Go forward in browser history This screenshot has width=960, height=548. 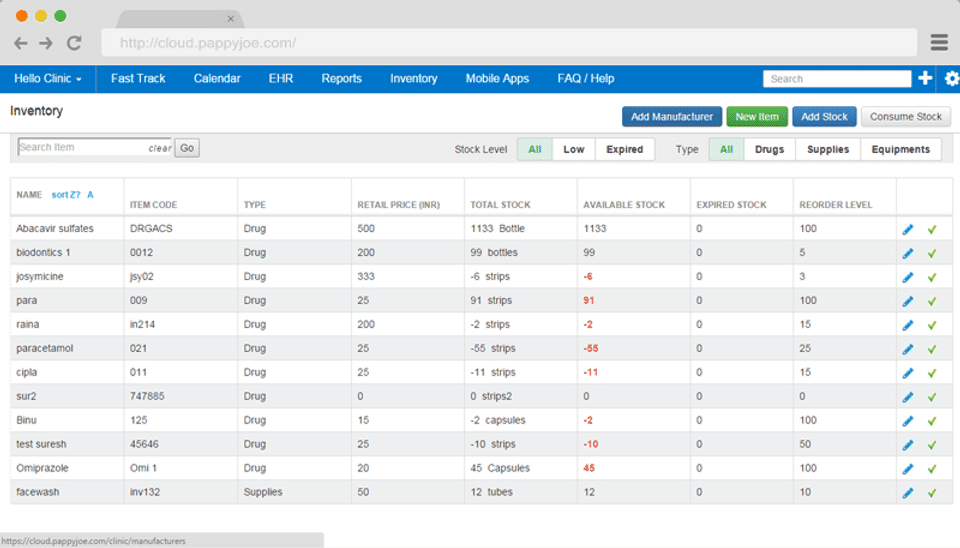point(46,43)
